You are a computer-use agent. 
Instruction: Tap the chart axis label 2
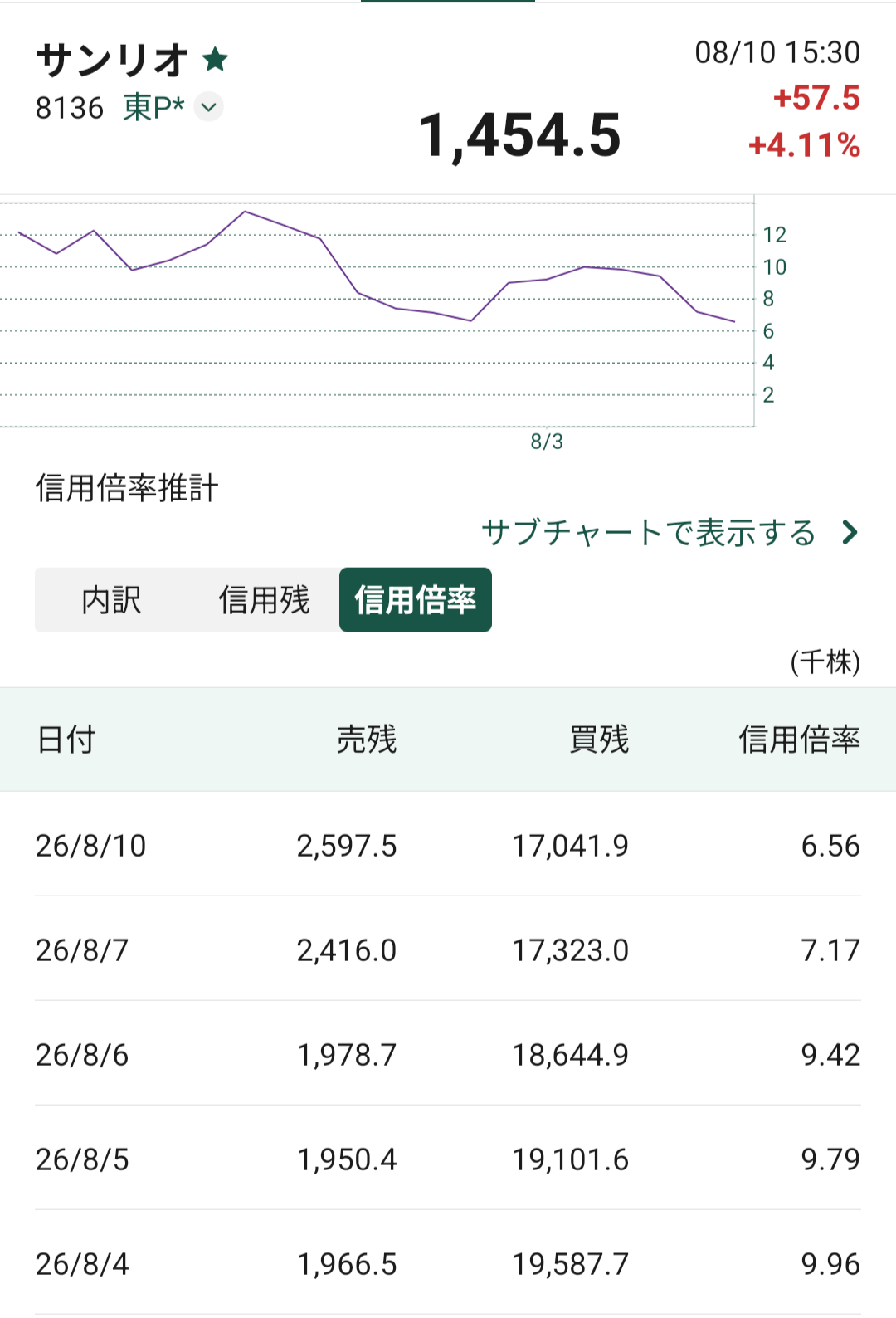click(768, 395)
